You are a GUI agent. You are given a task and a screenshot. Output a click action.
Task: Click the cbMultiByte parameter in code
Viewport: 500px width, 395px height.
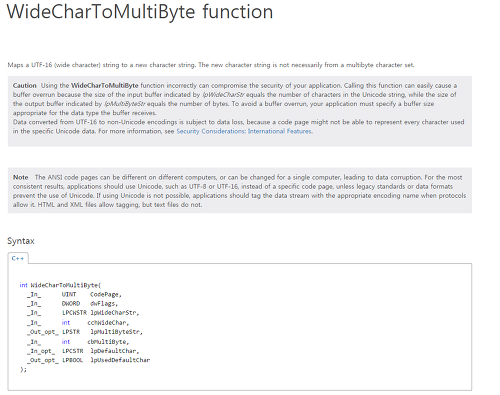[106, 342]
